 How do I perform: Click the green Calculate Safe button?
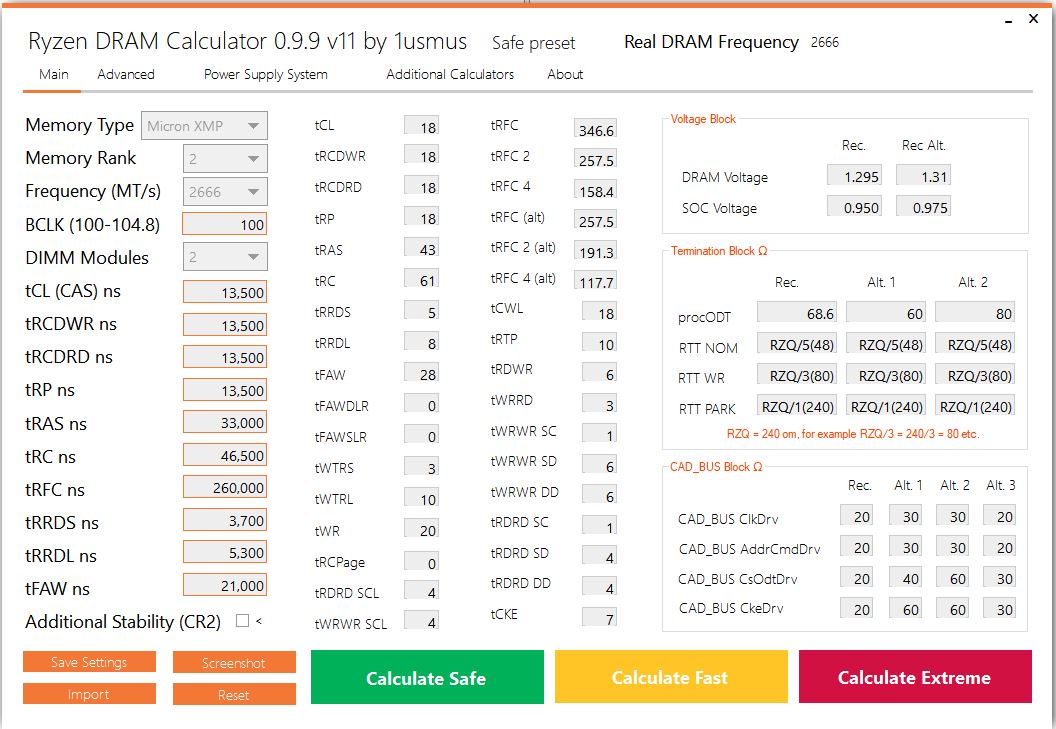[x=427, y=677]
